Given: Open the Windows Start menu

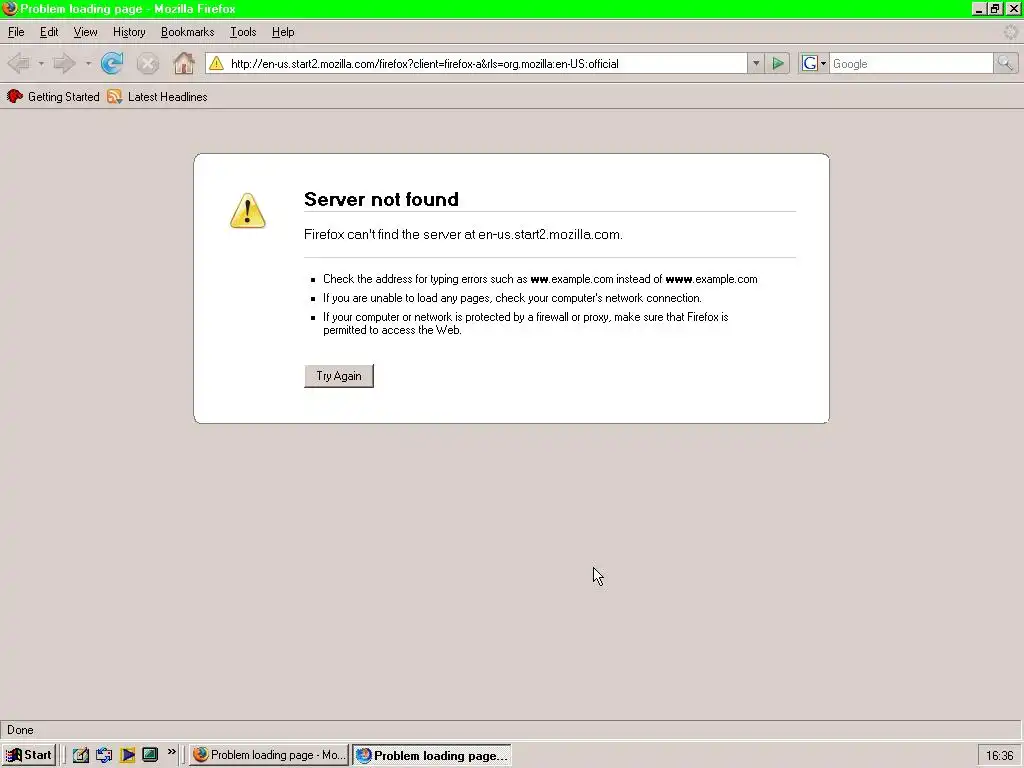Looking at the screenshot, I should click(29, 755).
